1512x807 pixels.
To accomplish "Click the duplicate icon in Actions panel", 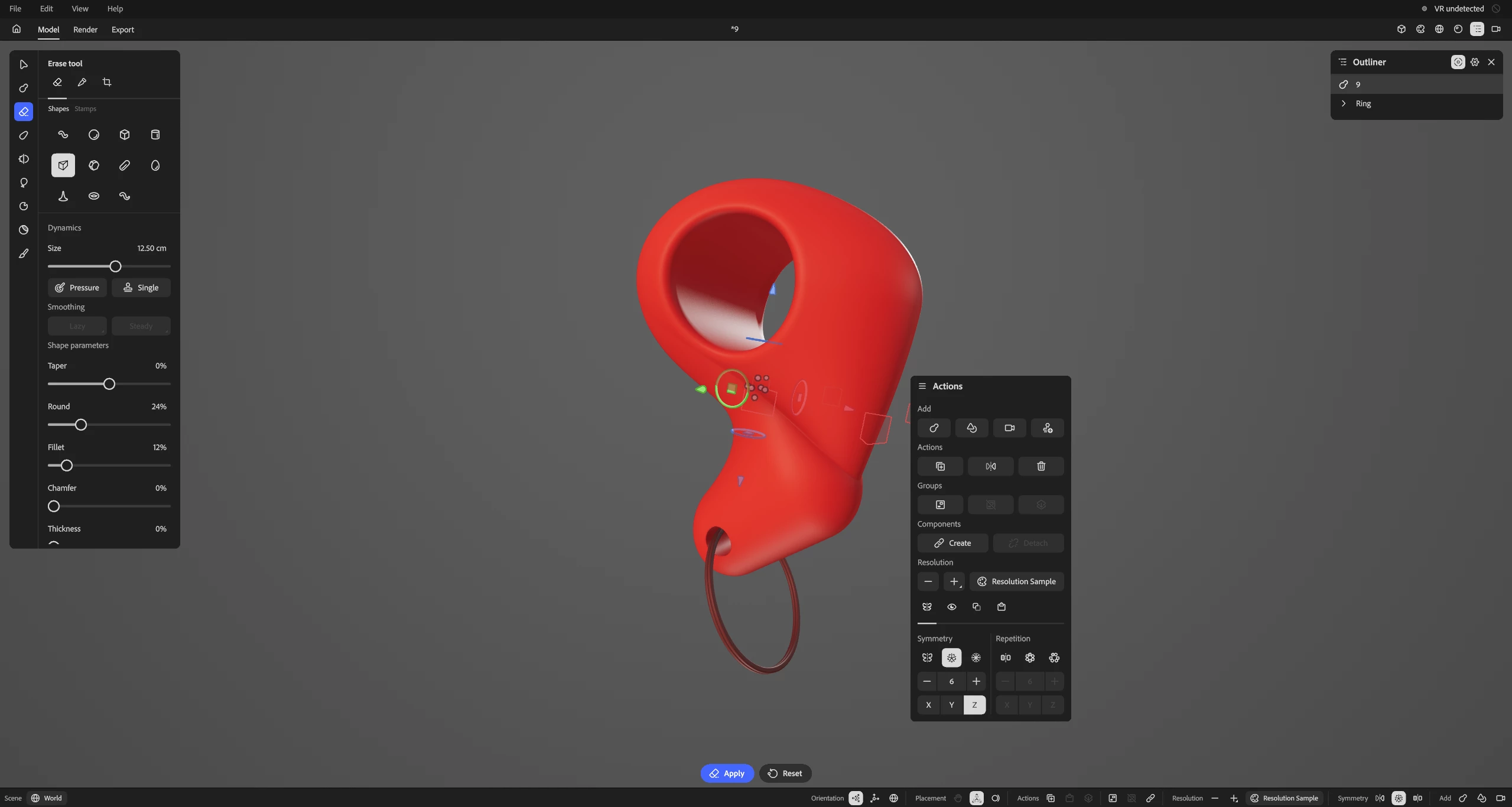I will pyautogui.click(x=940, y=466).
